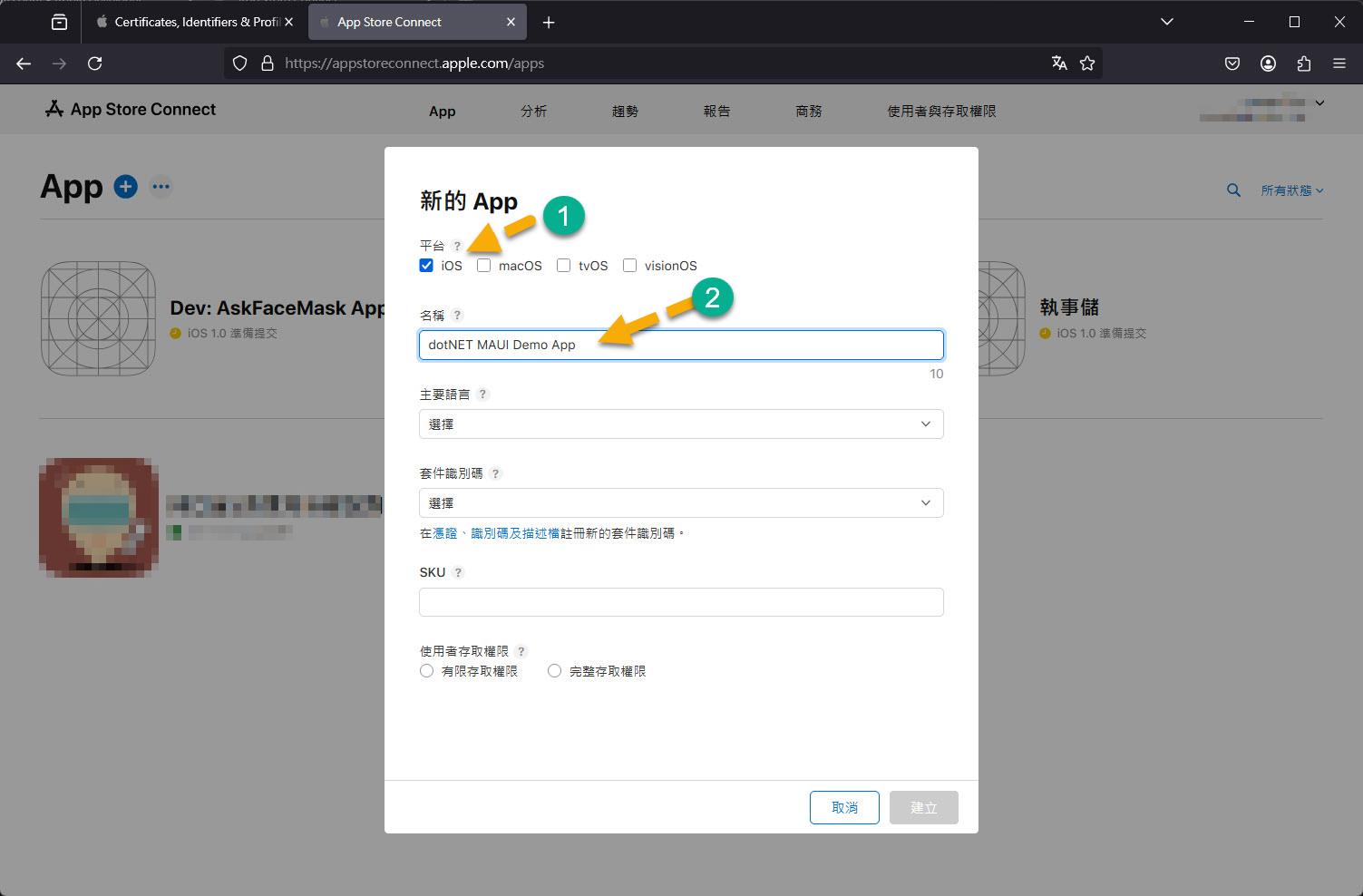Open the browser account profile icon
Image resolution: width=1363 pixels, height=896 pixels.
click(x=1268, y=63)
